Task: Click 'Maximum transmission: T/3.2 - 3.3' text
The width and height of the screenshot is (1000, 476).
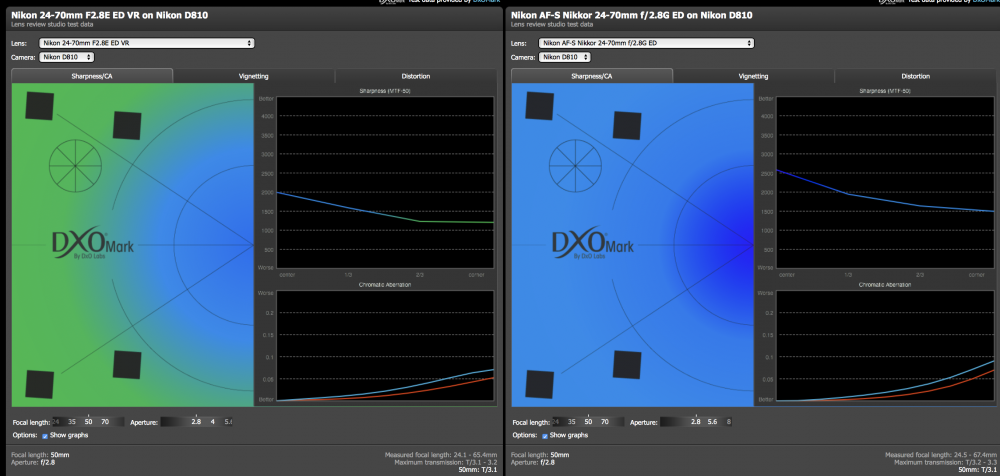Action: (946, 462)
